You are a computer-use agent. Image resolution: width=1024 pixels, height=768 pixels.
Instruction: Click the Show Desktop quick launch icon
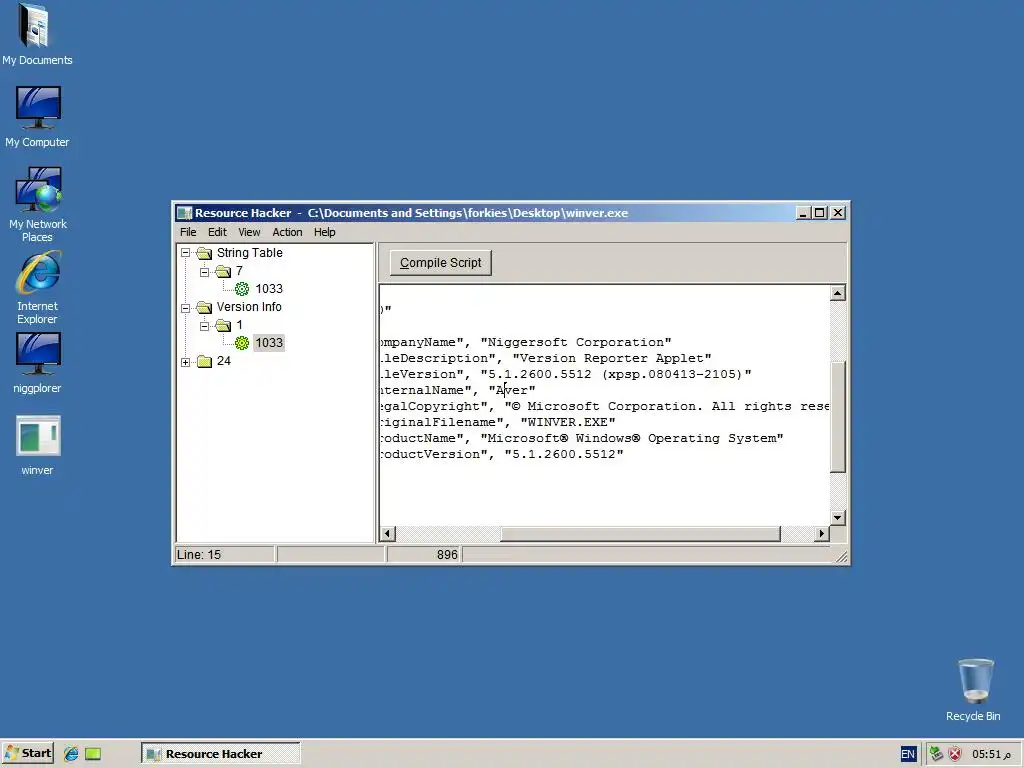(93, 754)
